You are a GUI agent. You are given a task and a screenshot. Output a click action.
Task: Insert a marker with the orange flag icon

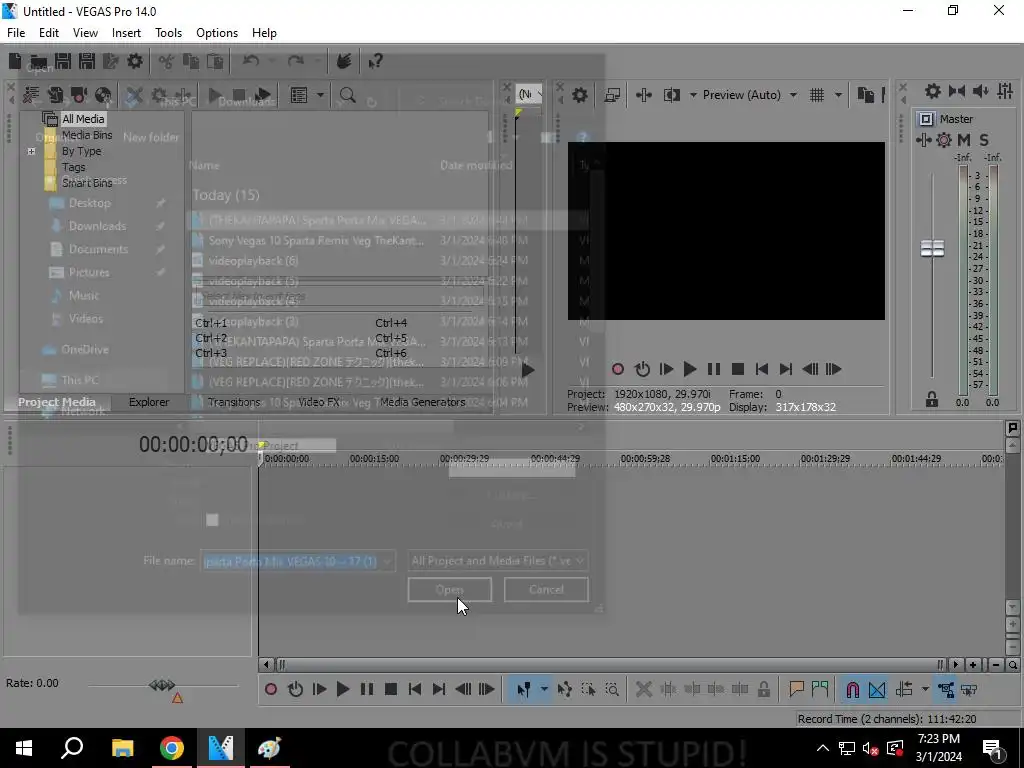[x=796, y=689]
